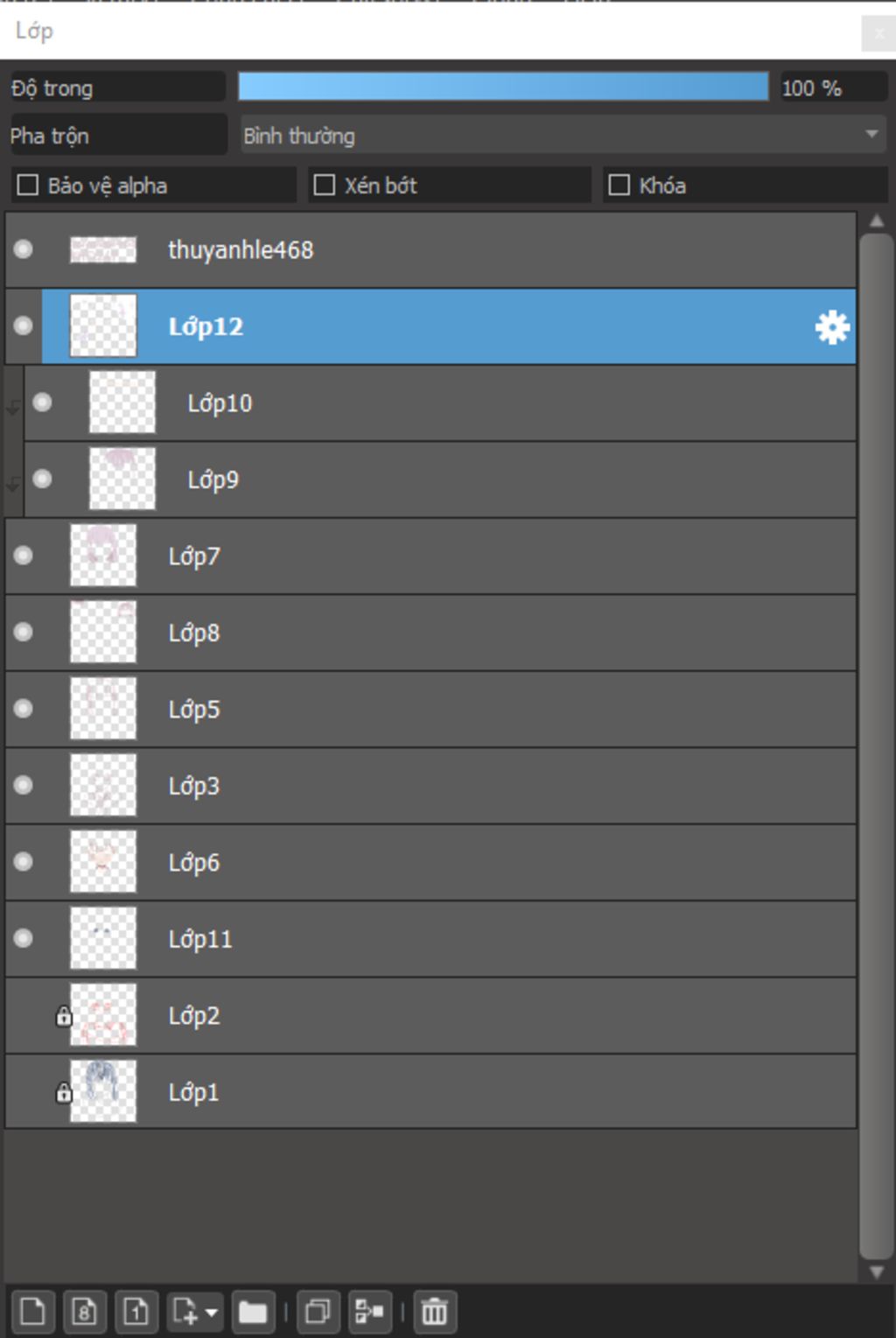The width and height of the screenshot is (896, 1338).
Task: Open the Pha trộn blend mode dropdown
Action: pyautogui.click(x=563, y=136)
